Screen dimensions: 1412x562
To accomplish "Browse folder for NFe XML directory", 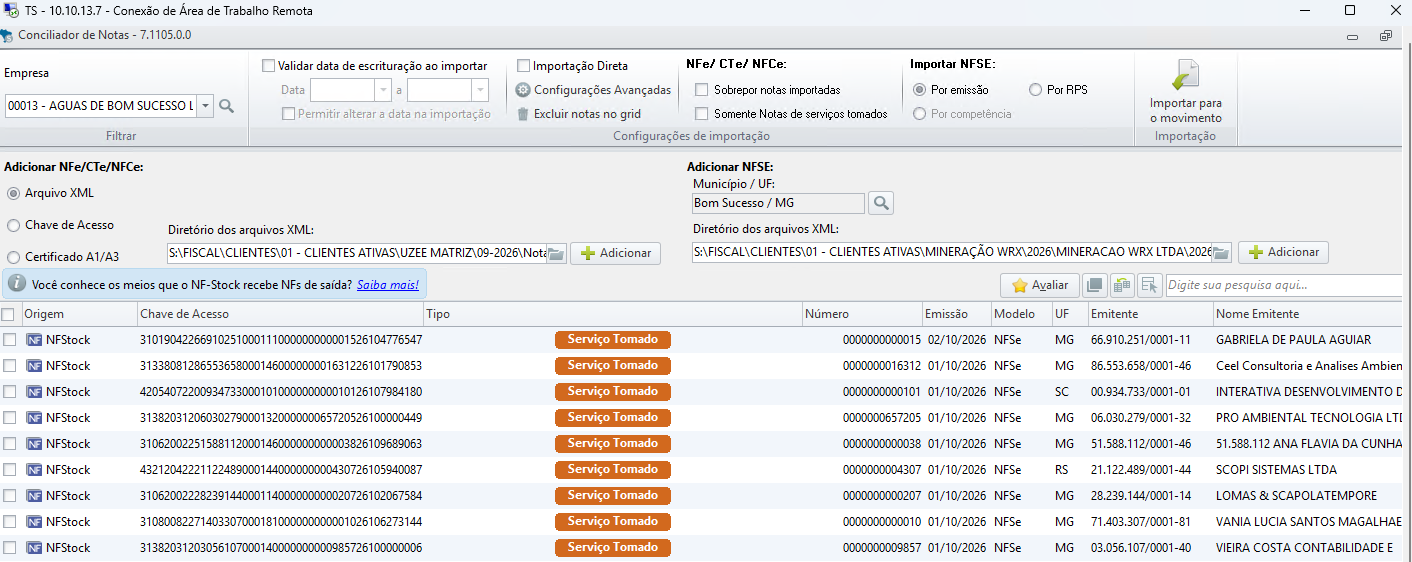I will click(x=557, y=253).
